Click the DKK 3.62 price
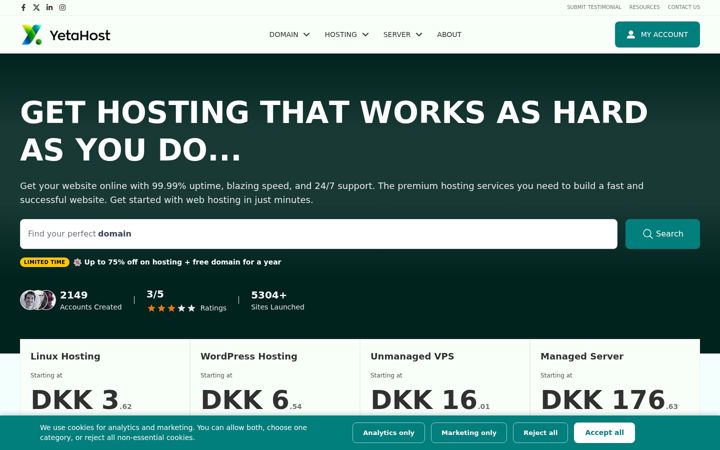720x450 pixels. pos(81,400)
